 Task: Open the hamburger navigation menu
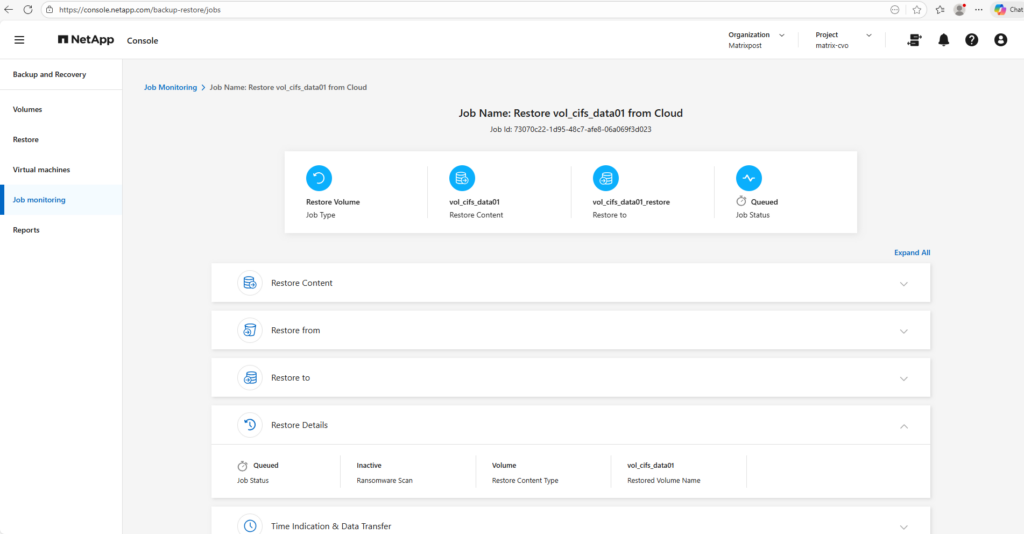[19, 40]
